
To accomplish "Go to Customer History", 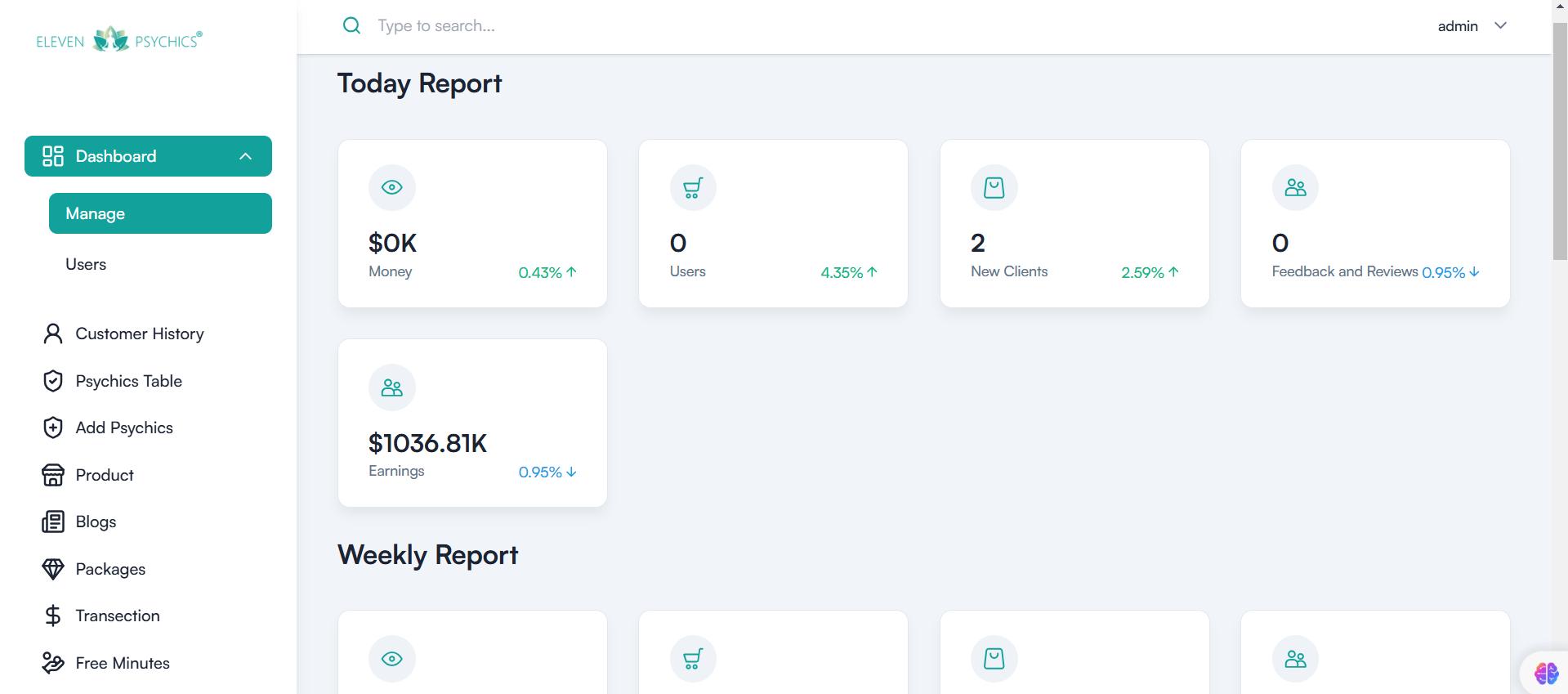I will (140, 334).
